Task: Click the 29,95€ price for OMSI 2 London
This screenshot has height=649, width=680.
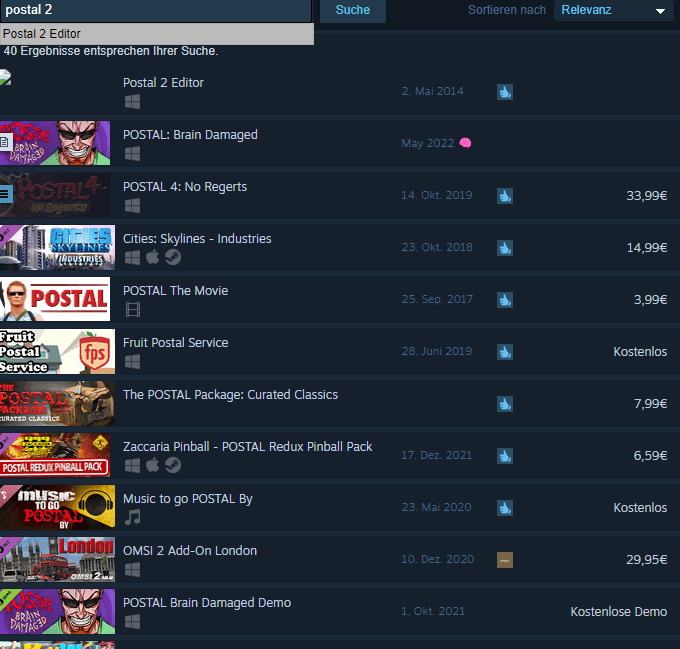Action: (647, 560)
